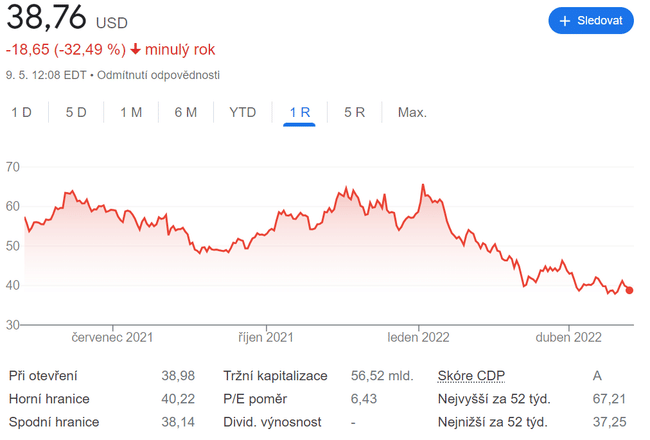
Task: Open the Skóre CDP link
Action: (472, 376)
